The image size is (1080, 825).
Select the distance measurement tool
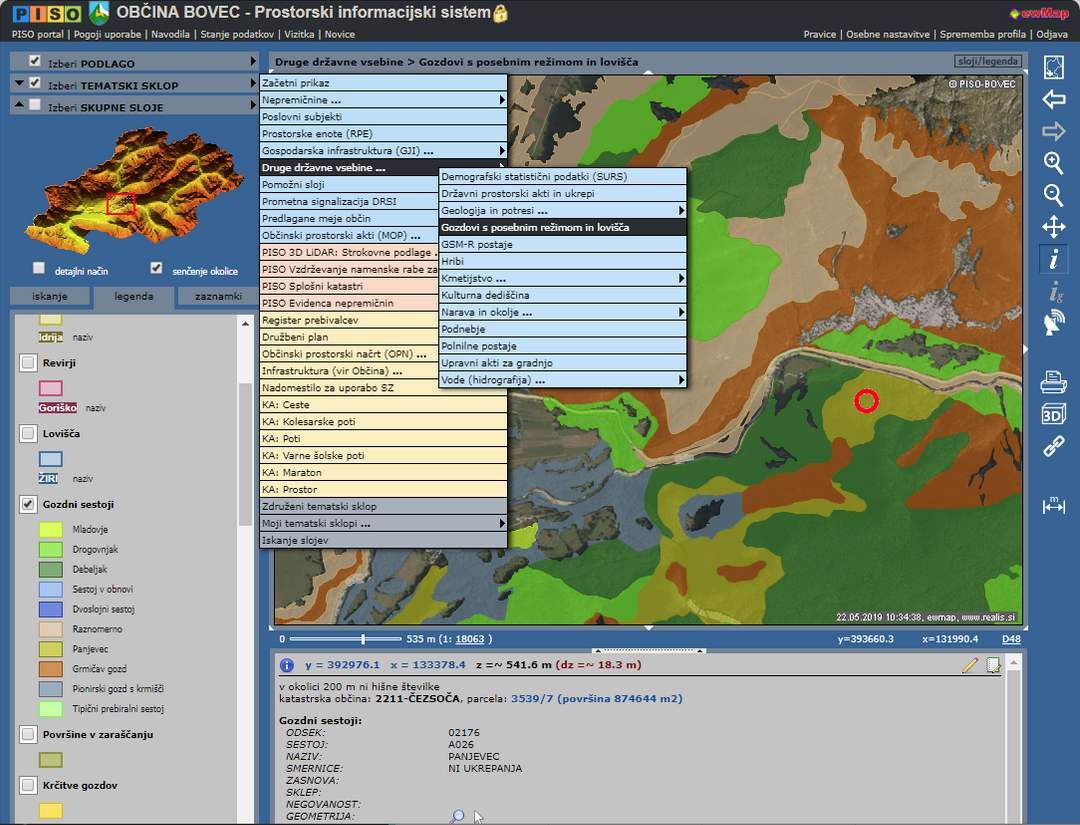(1053, 505)
